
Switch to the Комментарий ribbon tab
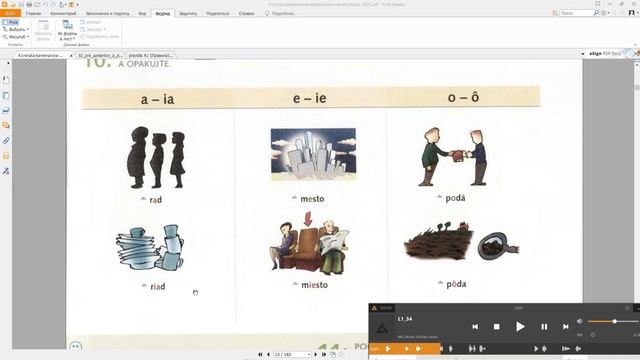pyautogui.click(x=63, y=13)
